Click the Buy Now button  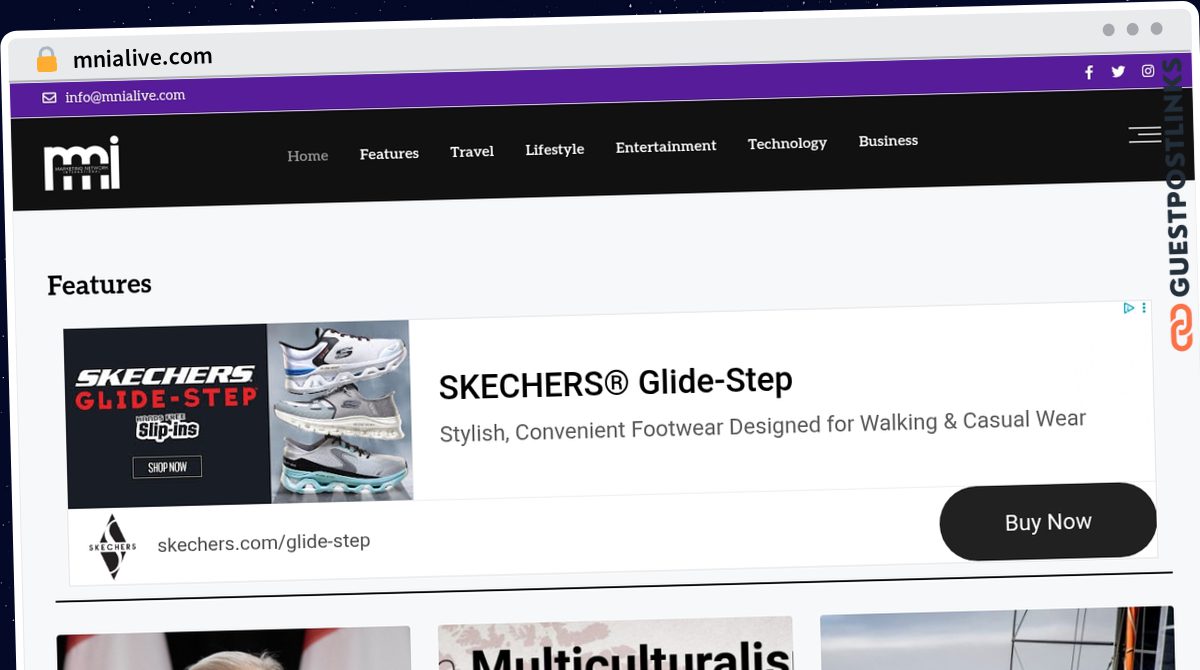coord(1048,522)
